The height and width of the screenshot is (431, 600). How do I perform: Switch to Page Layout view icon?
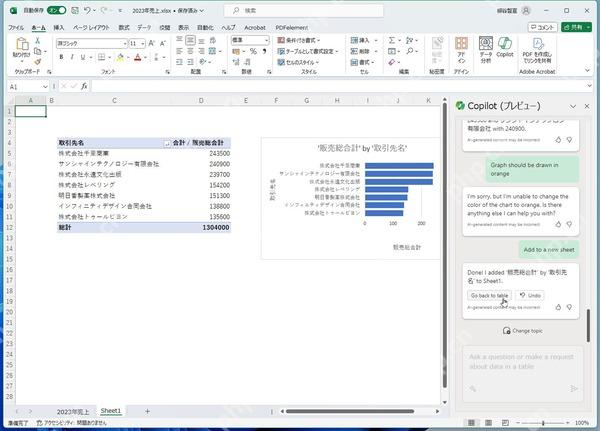coord(488,423)
